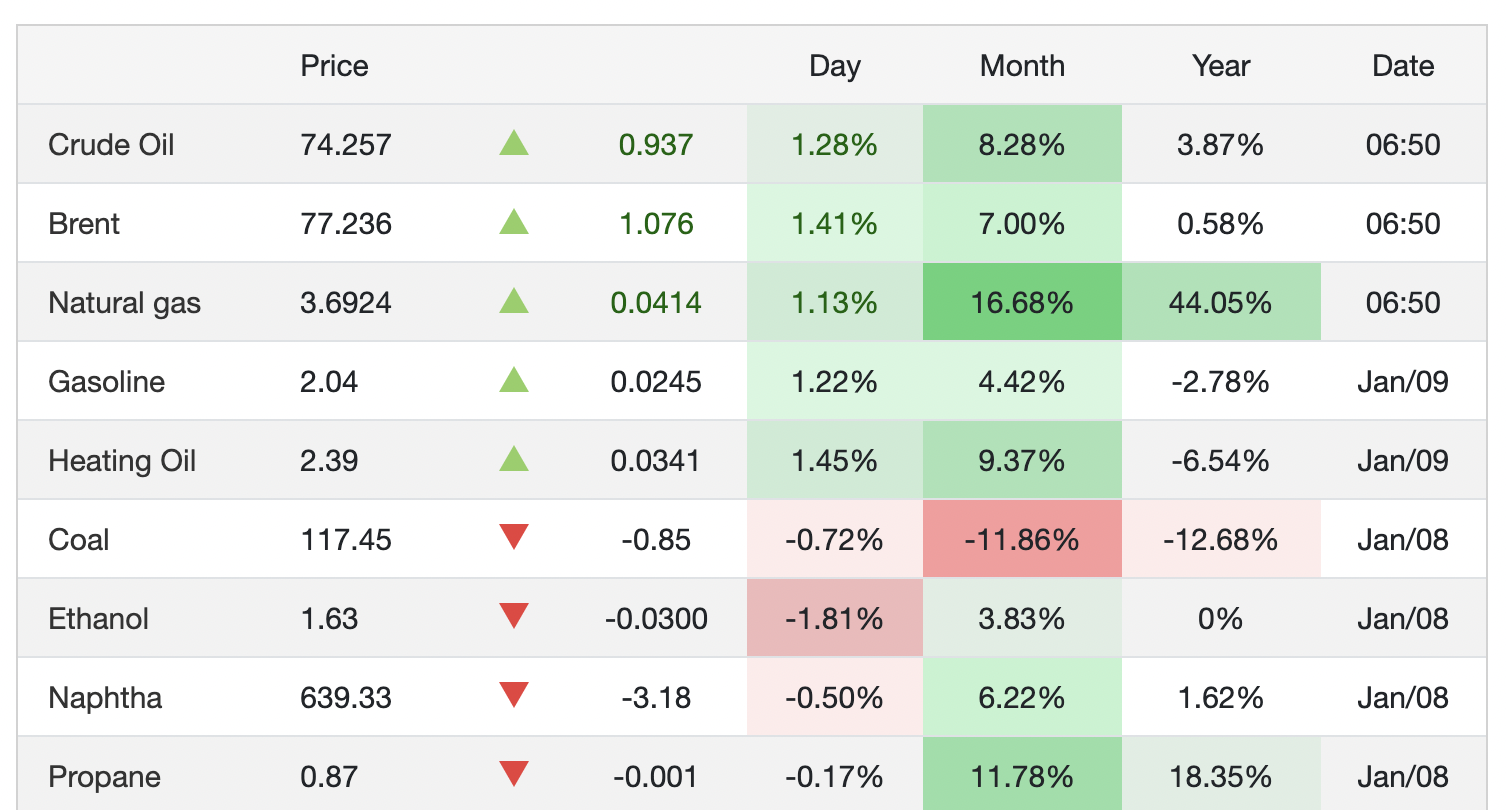The image size is (1506, 810).
Task: Click Ethanol year change 0%
Action: coord(1221,619)
